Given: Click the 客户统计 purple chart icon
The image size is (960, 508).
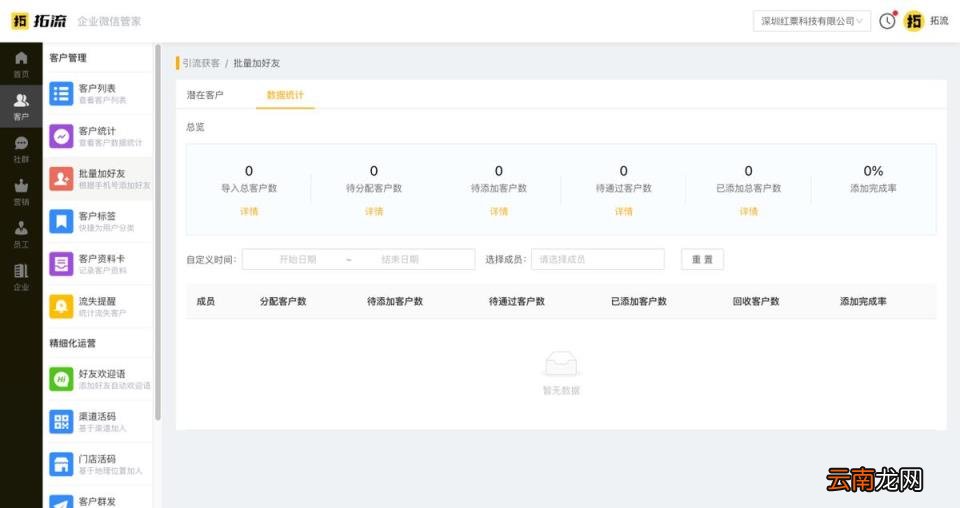Looking at the screenshot, I should pyautogui.click(x=61, y=136).
